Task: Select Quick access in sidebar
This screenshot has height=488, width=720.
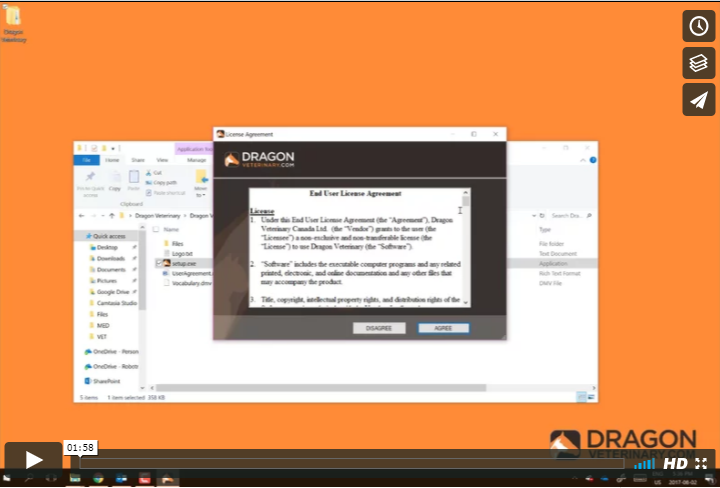Action: click(109, 236)
